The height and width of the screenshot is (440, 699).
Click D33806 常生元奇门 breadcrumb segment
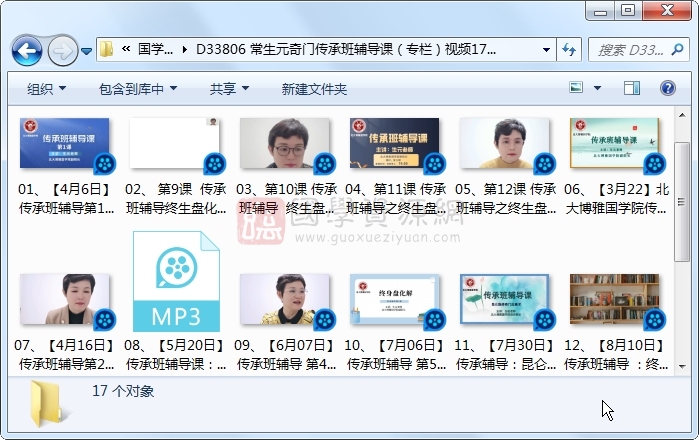point(345,49)
